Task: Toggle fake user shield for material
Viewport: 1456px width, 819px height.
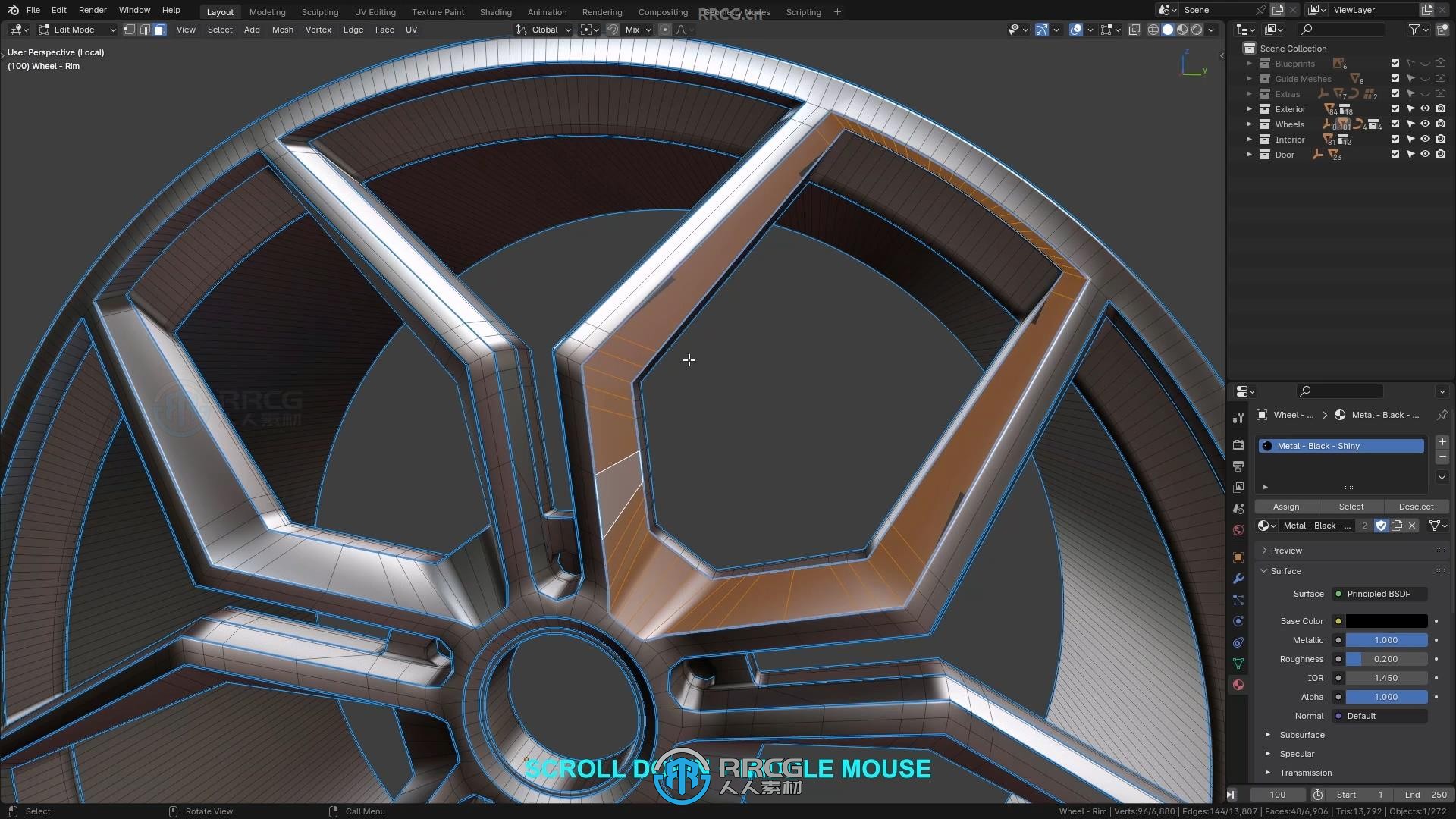Action: point(1381,526)
